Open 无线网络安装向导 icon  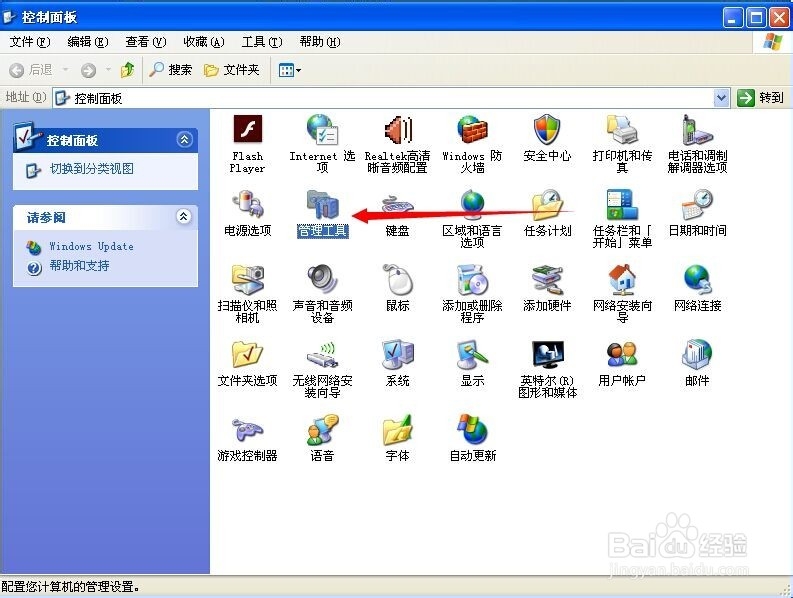pyautogui.click(x=322, y=354)
